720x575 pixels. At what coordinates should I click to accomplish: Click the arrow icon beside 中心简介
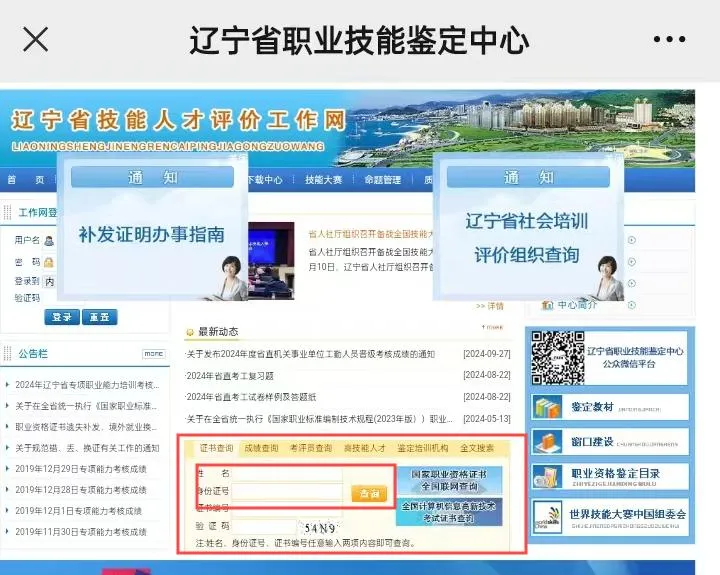pos(632,304)
